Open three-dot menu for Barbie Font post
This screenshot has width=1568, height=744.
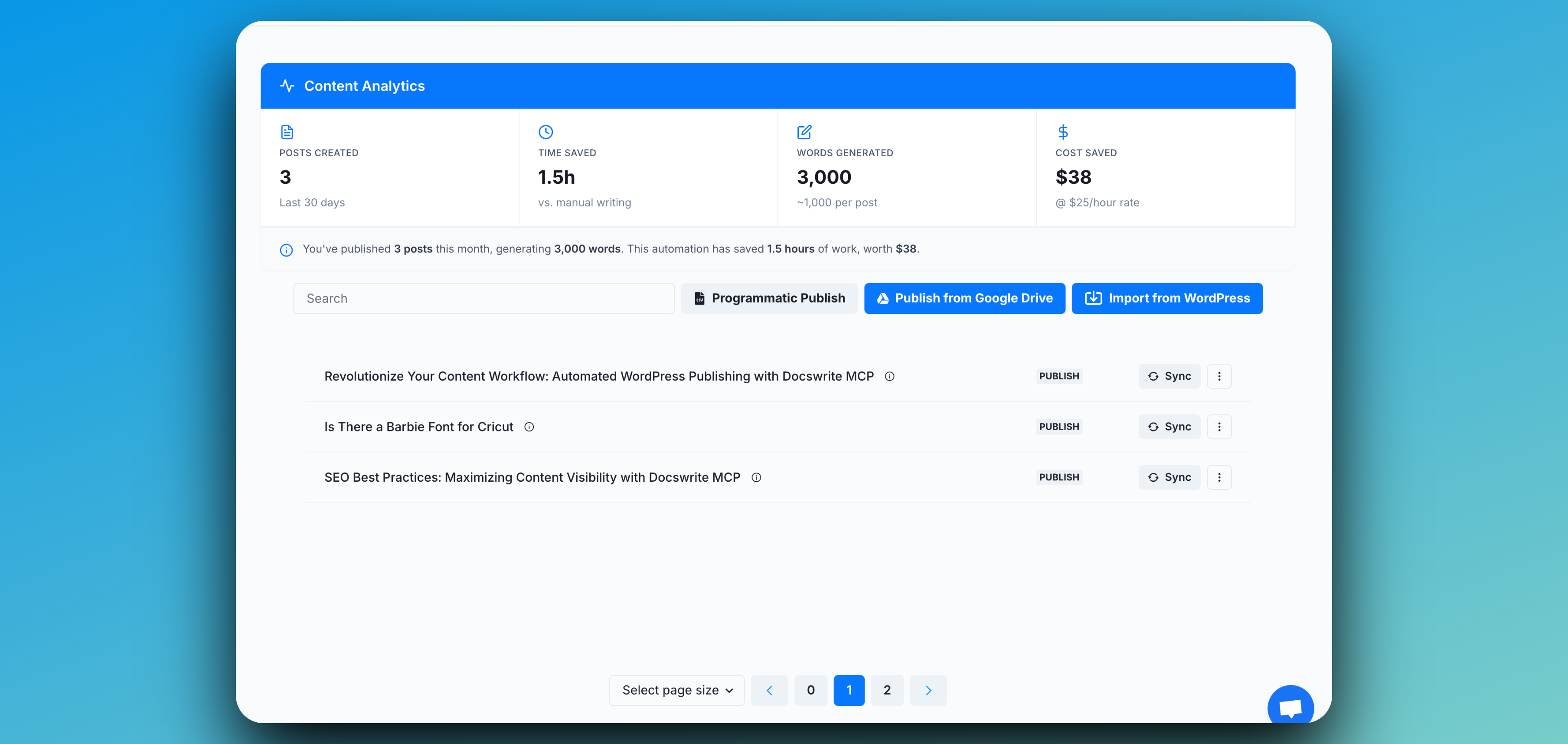tap(1218, 427)
